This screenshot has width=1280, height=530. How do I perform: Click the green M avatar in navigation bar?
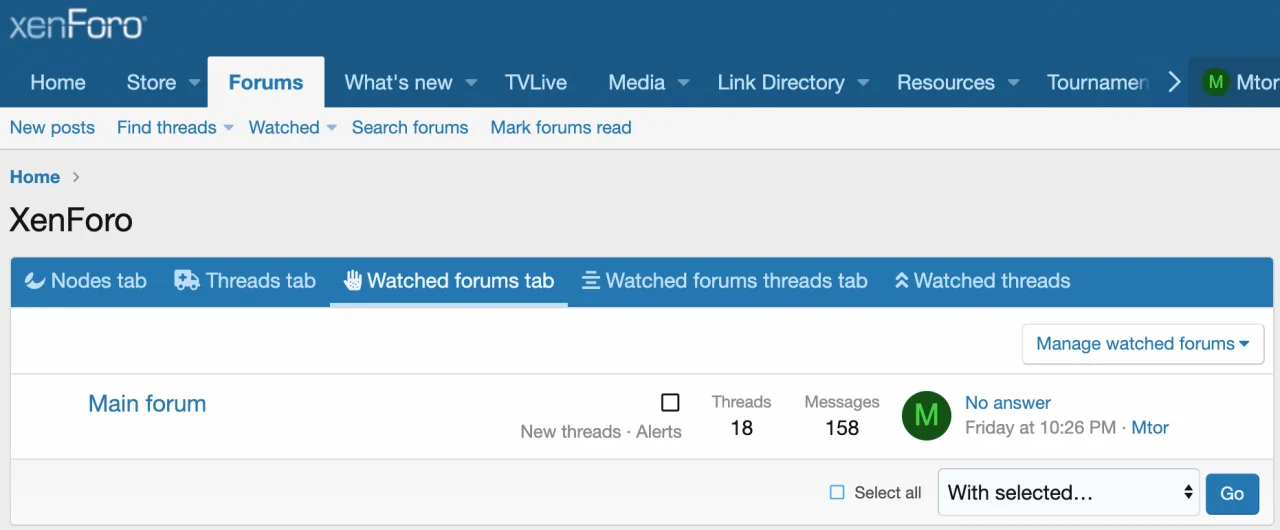pyautogui.click(x=1215, y=83)
